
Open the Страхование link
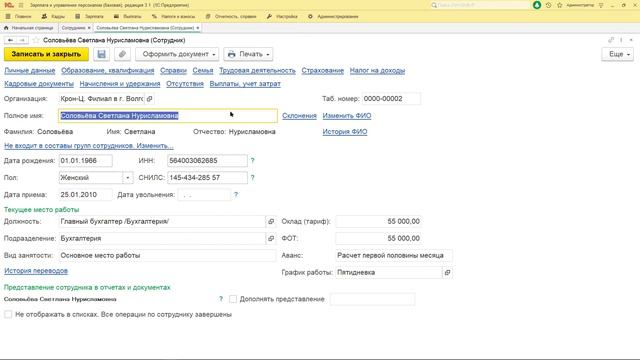323,70
